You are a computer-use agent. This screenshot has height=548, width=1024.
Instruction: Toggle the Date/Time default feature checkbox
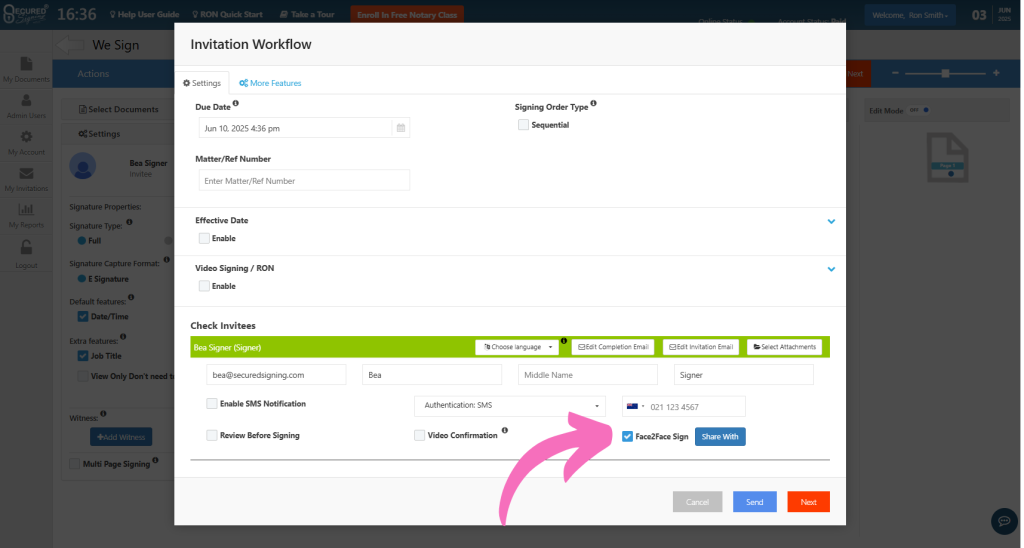[83, 316]
